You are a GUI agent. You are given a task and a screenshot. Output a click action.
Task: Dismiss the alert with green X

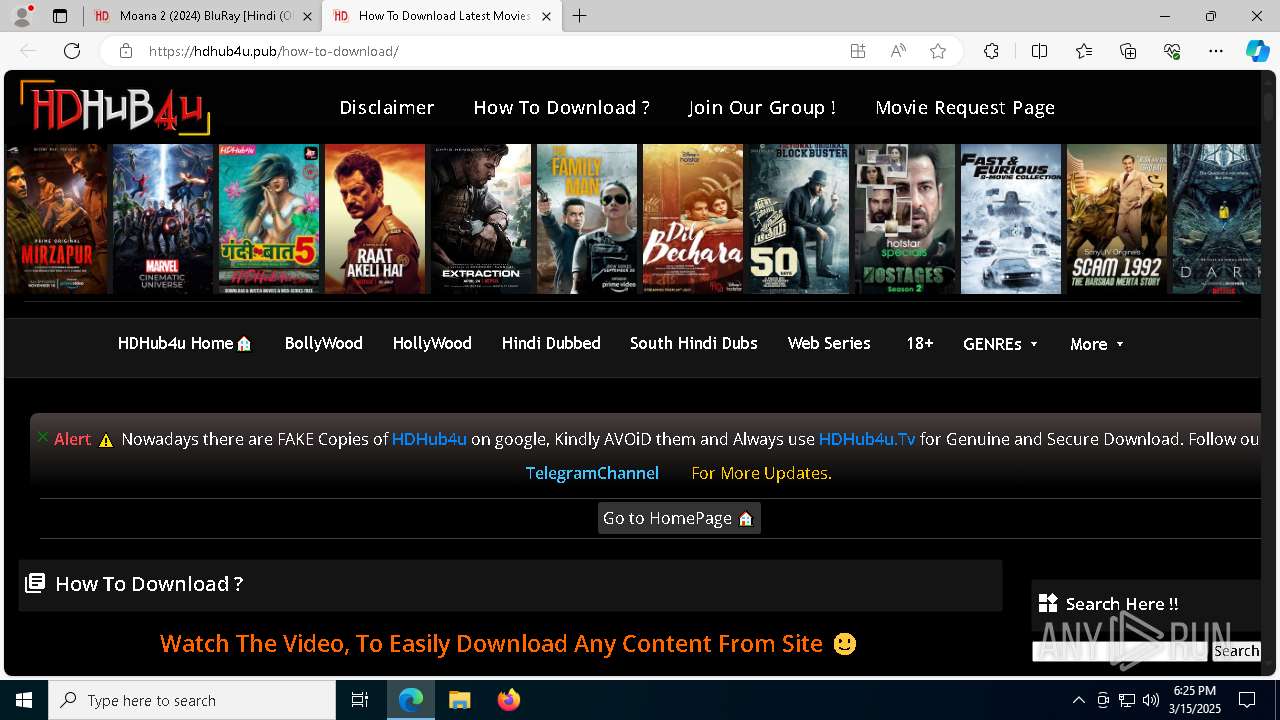[x=42, y=437]
